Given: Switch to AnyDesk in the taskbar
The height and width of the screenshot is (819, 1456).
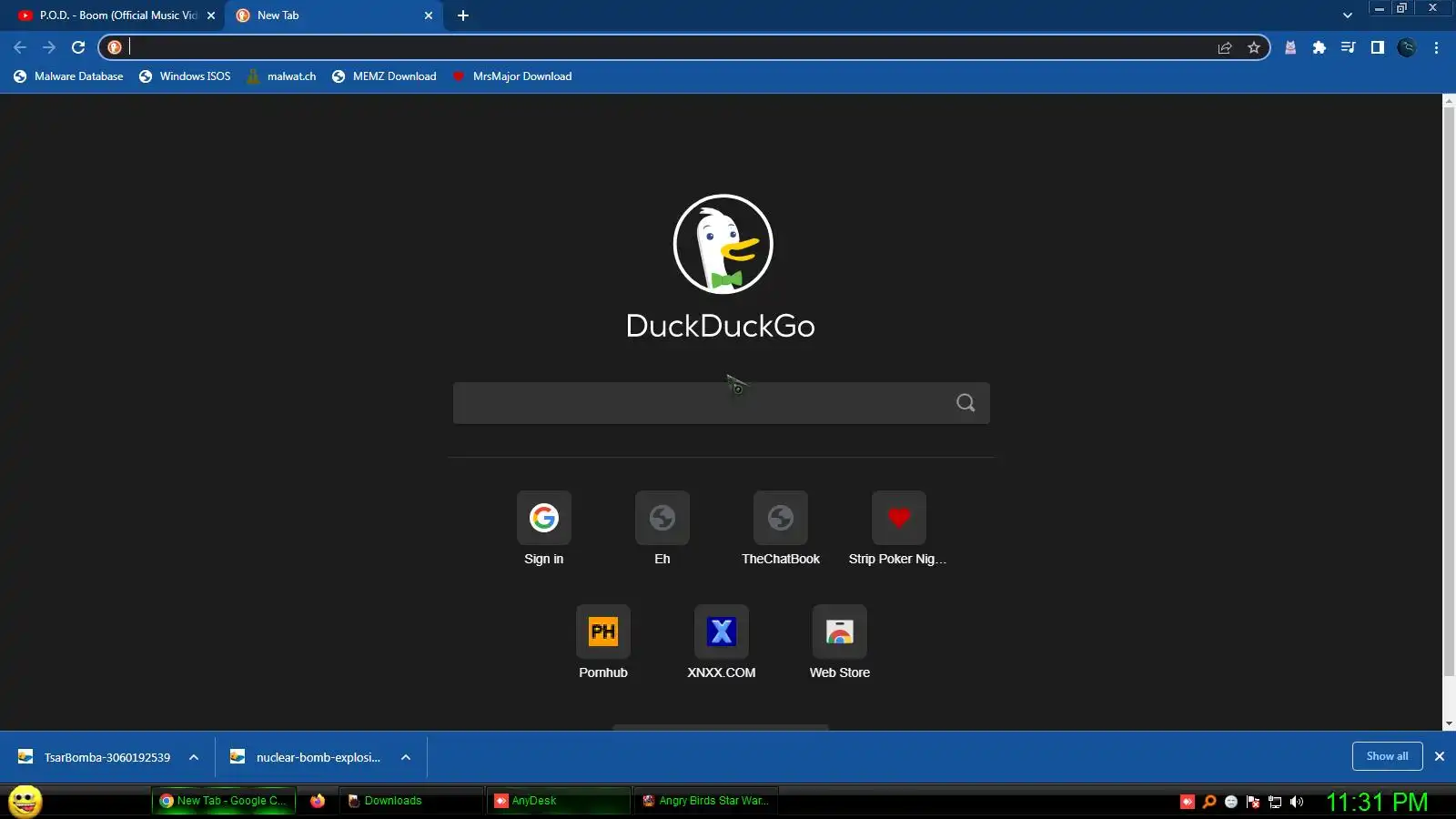Looking at the screenshot, I should coord(558,801).
